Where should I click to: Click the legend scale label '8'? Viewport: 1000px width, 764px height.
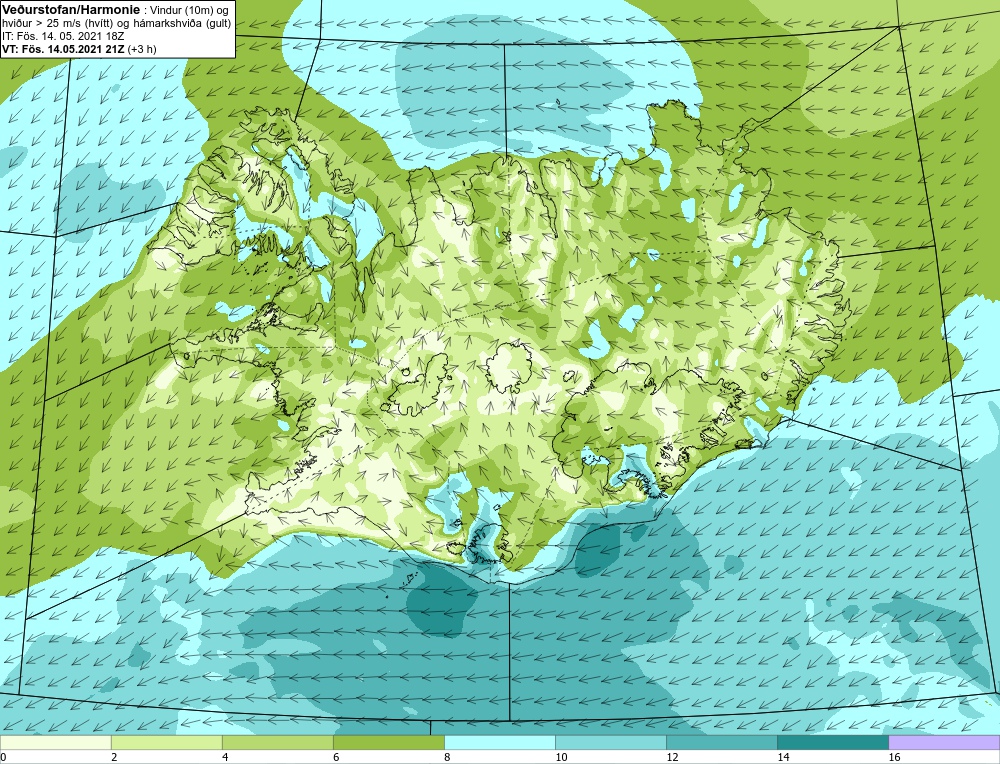pyautogui.click(x=447, y=757)
